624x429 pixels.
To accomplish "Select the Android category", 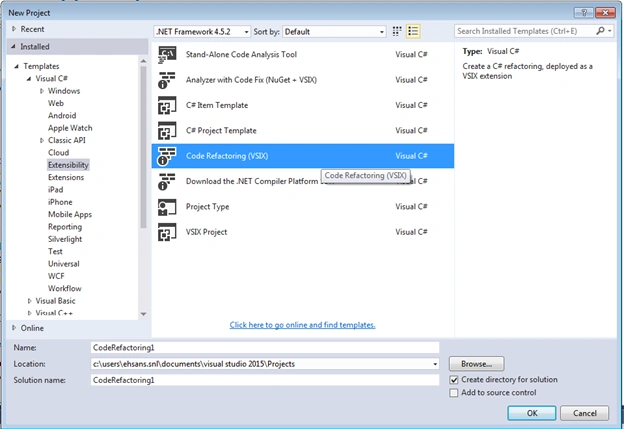I will (x=62, y=115).
